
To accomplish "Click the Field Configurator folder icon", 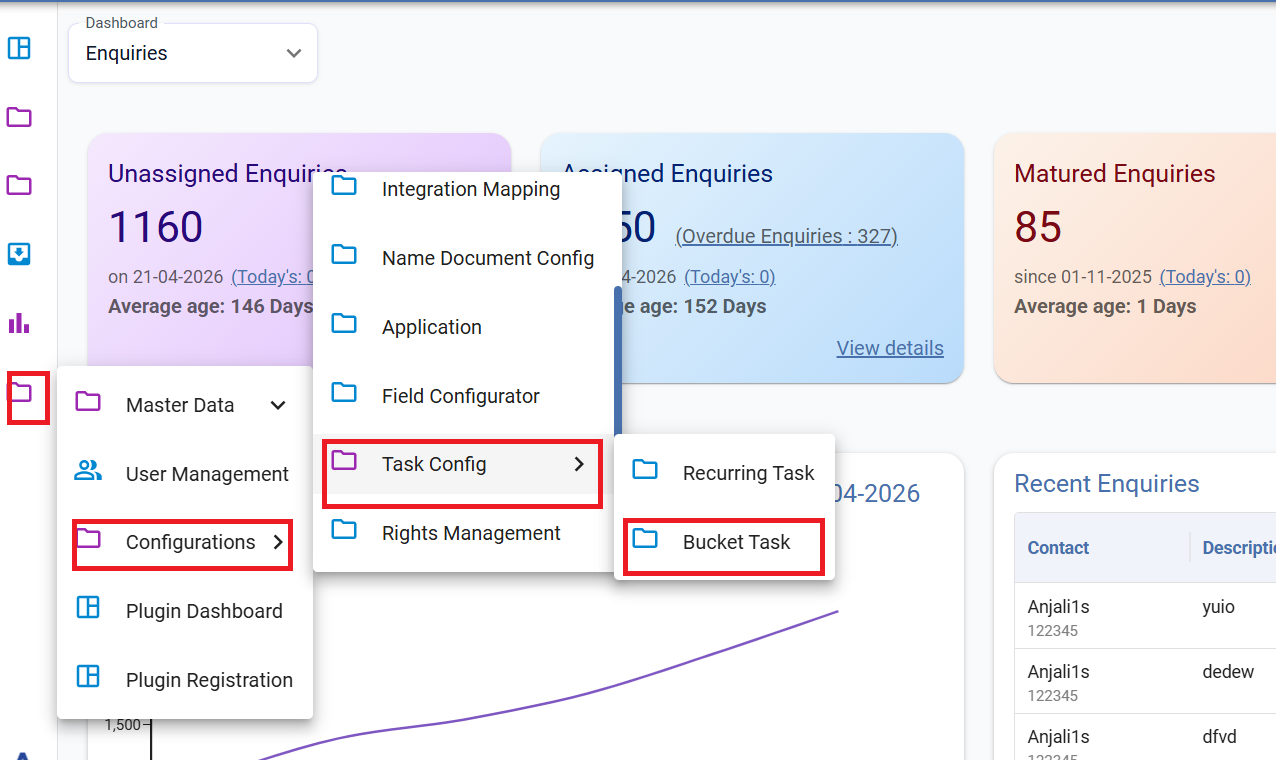I will pos(344,392).
